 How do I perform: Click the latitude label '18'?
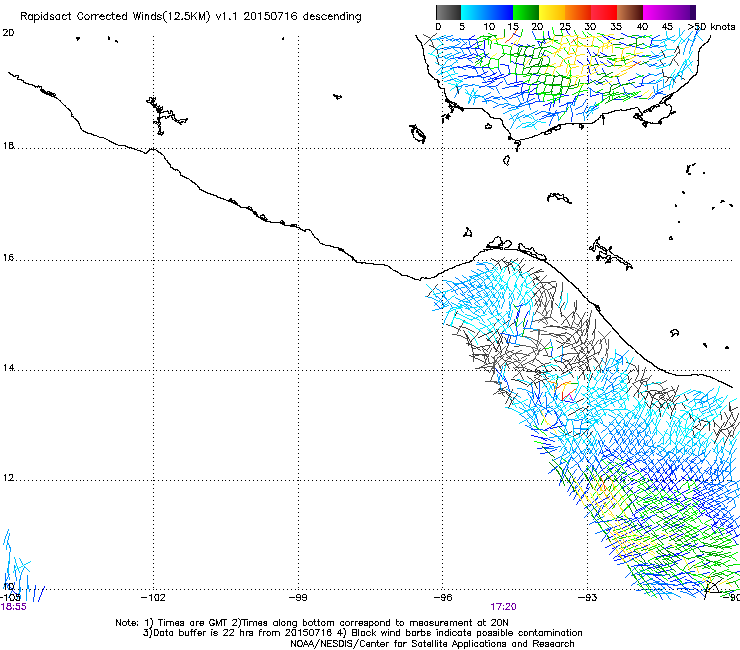[x=8, y=145]
